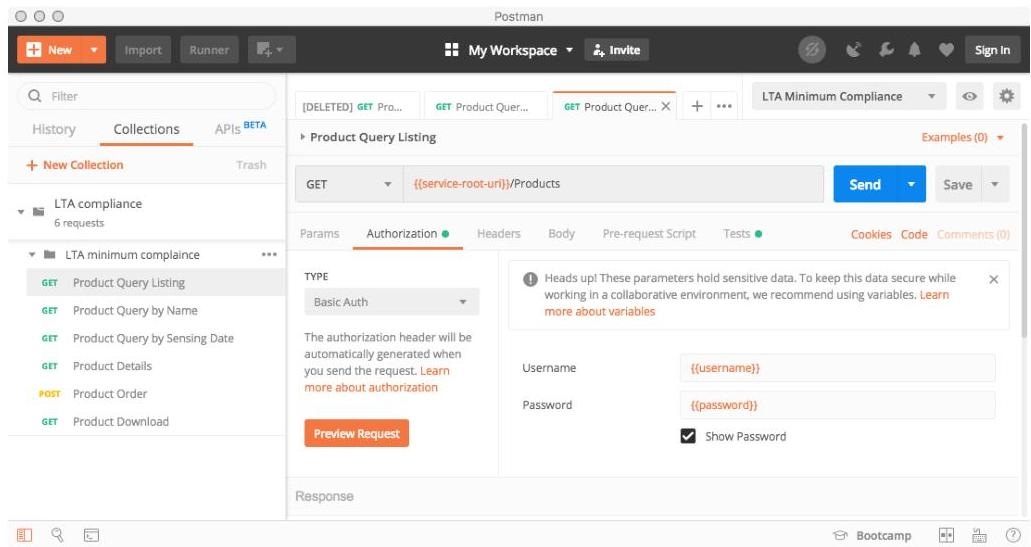Image resolution: width=1031 pixels, height=547 pixels.
Task: Click the environment quick look eye icon
Action: (969, 96)
